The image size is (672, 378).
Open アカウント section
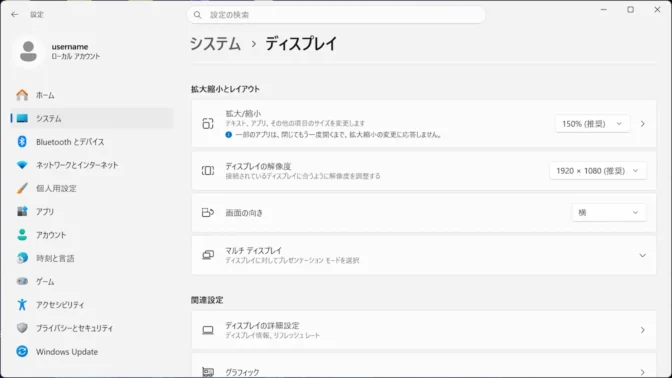92,235
